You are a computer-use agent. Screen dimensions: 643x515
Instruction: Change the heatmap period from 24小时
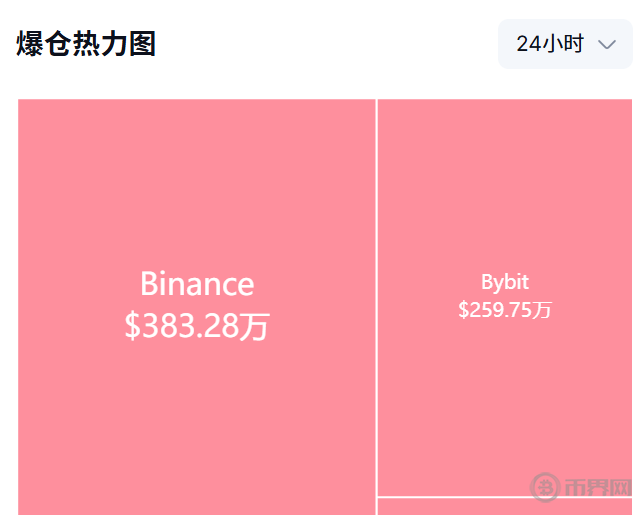click(x=565, y=44)
